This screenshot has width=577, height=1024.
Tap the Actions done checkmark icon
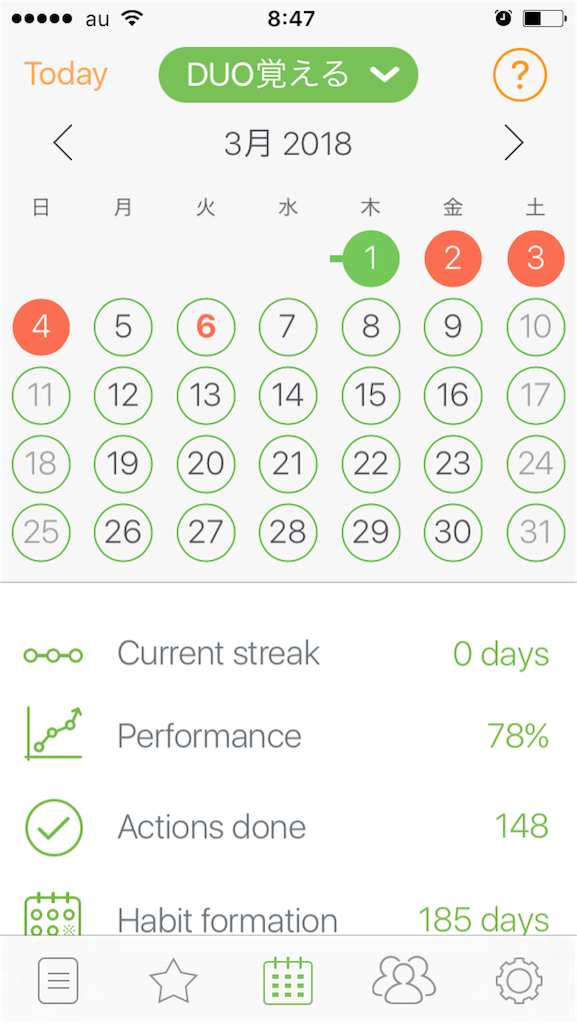(54, 827)
